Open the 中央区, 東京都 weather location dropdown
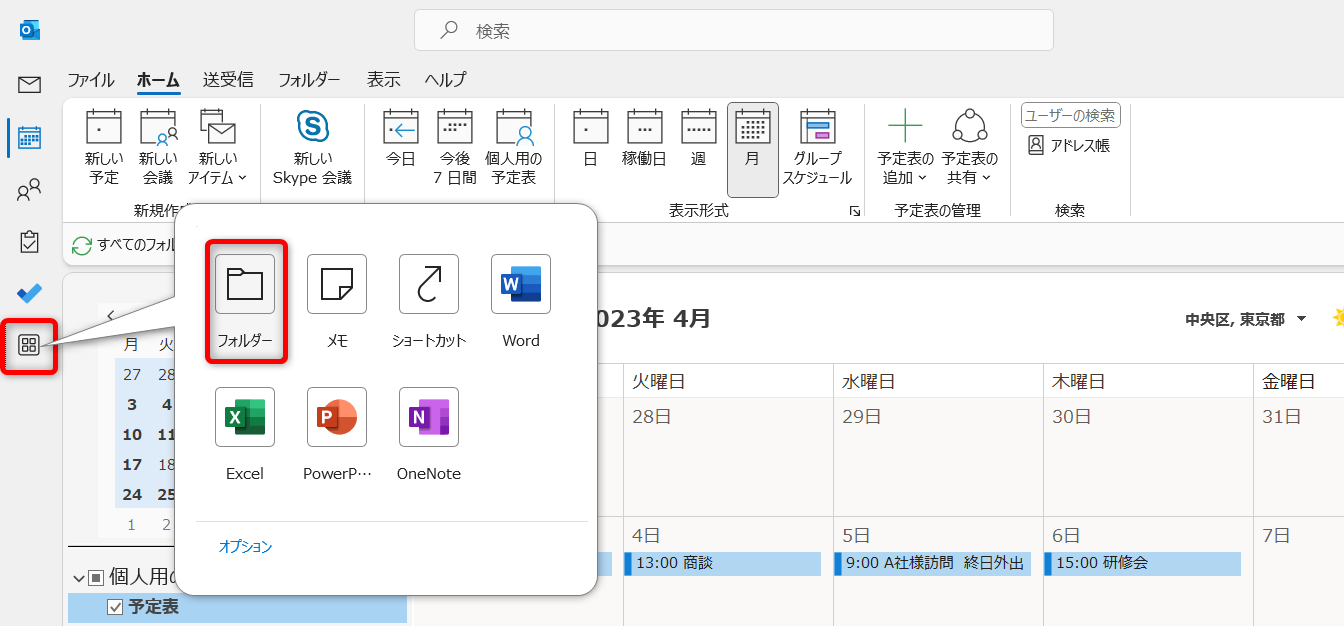This screenshot has width=1344, height=626. (1301, 319)
